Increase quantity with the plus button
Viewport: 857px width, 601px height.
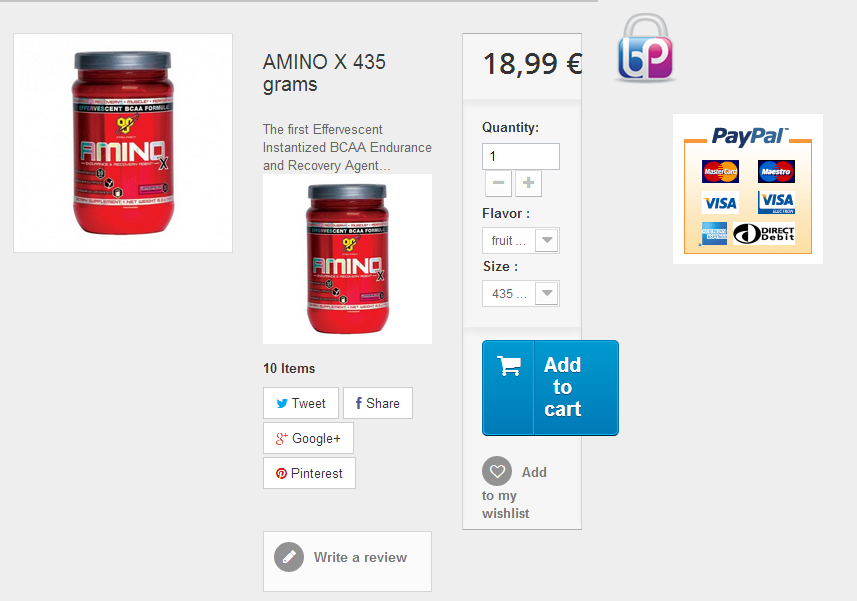click(x=528, y=183)
